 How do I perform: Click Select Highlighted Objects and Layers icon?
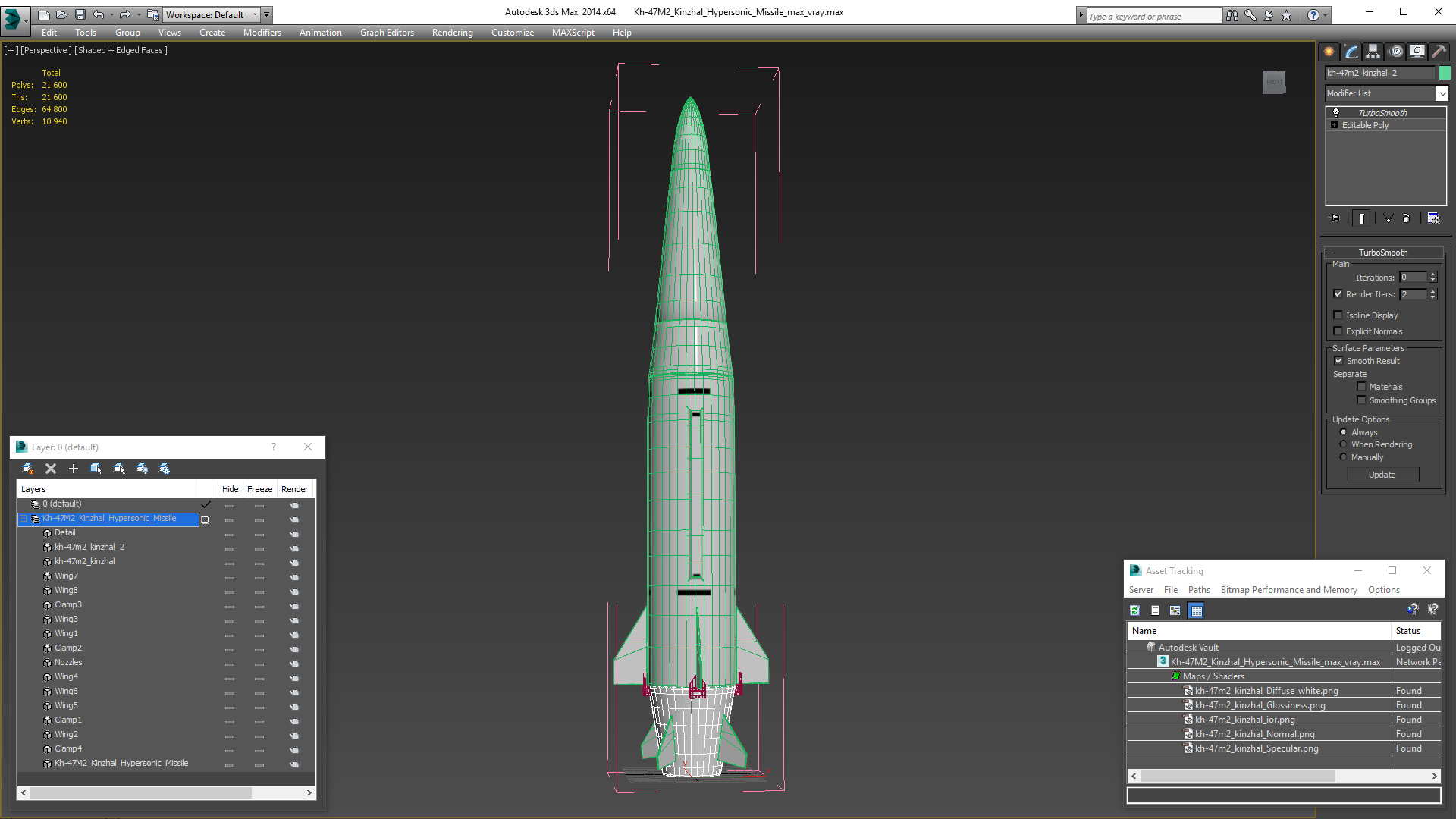[96, 469]
